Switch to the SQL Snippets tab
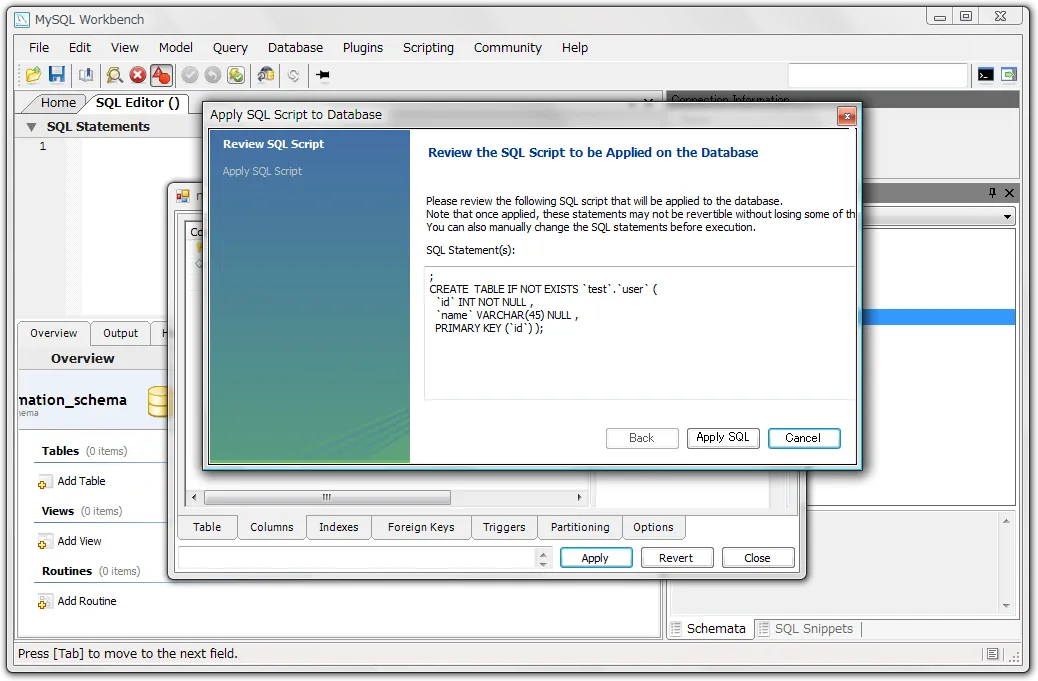 tap(813, 629)
